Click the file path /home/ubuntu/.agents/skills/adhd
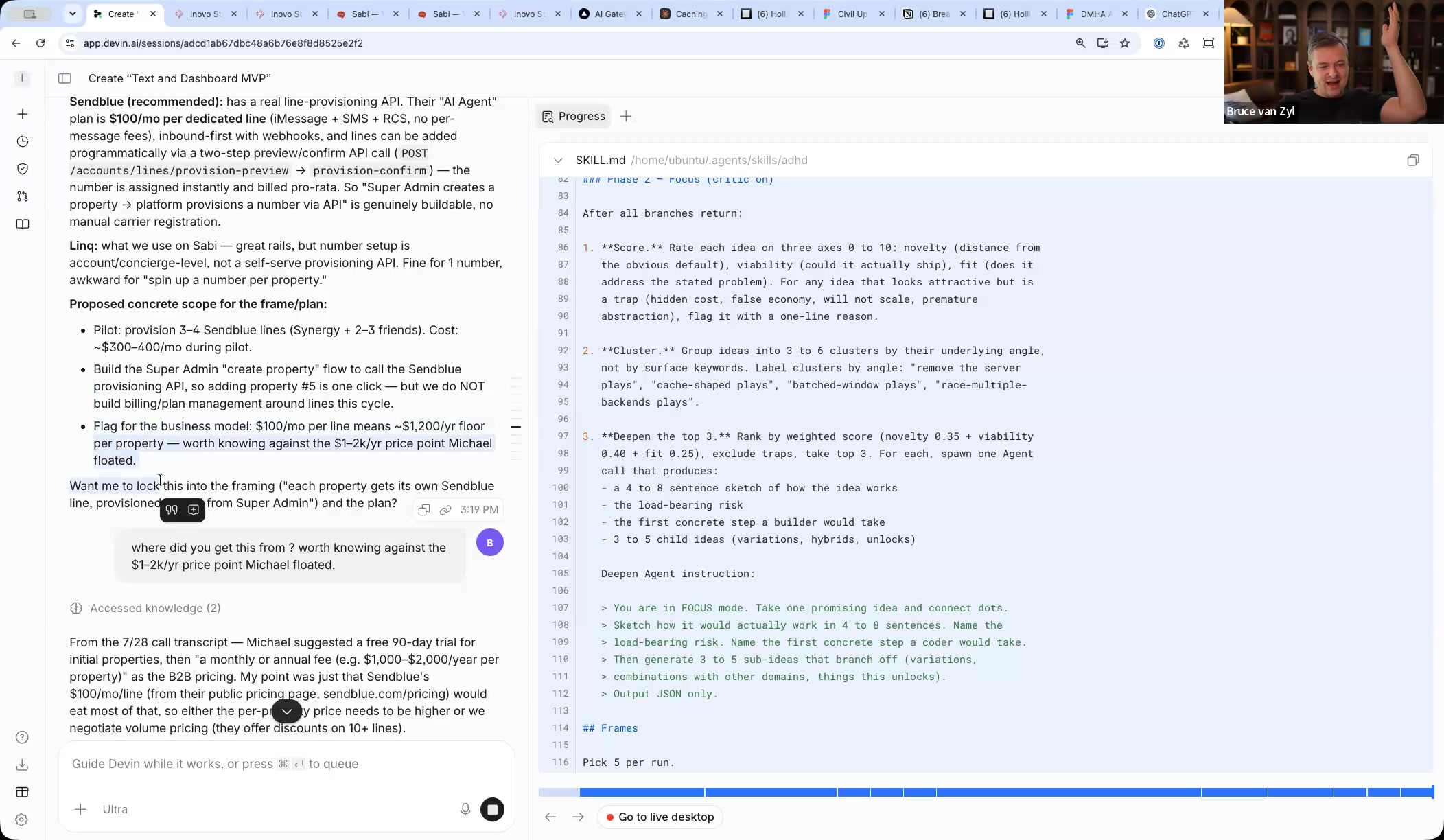Image resolution: width=1444 pixels, height=840 pixels. [x=719, y=160]
